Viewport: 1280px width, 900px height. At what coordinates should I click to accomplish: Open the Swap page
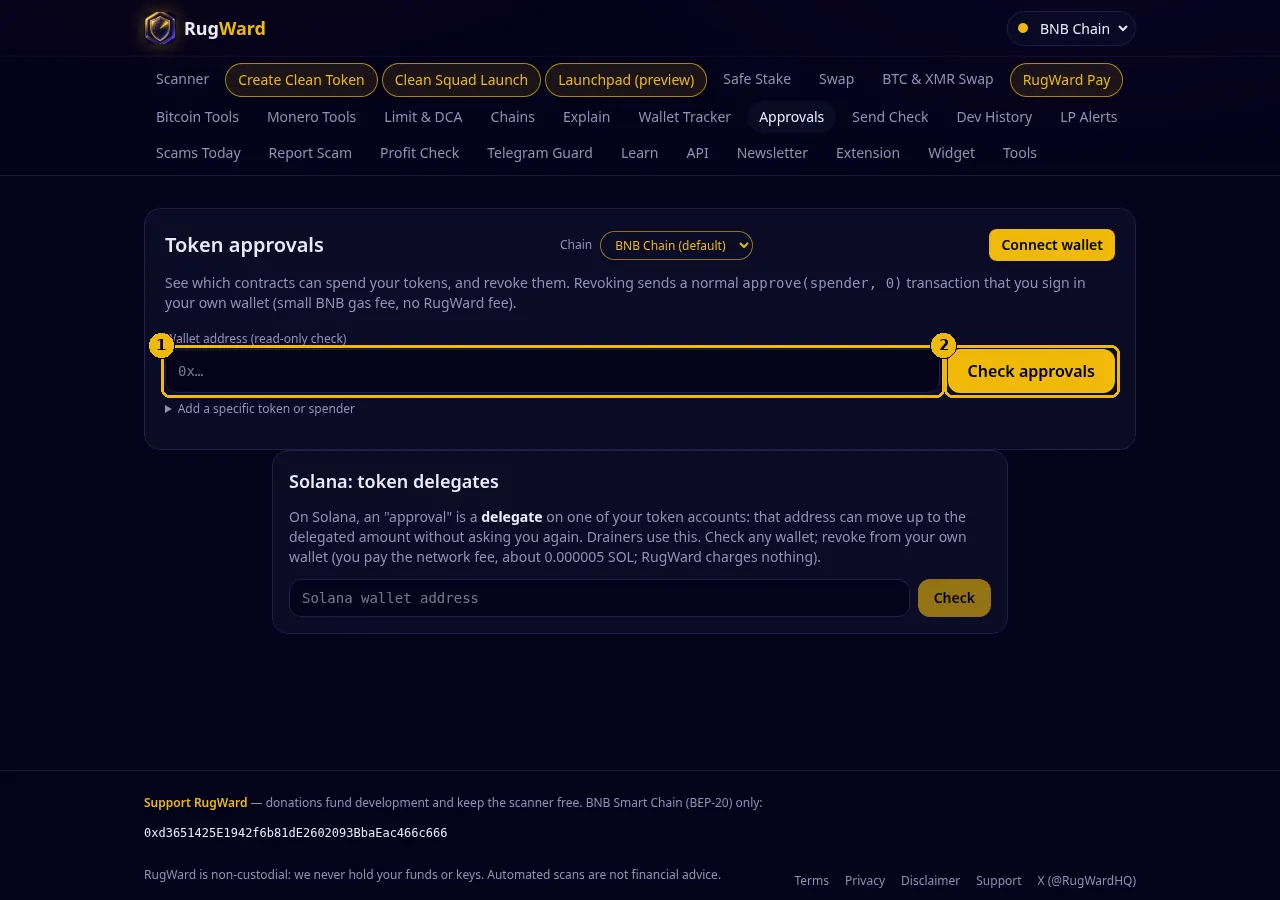click(x=836, y=79)
